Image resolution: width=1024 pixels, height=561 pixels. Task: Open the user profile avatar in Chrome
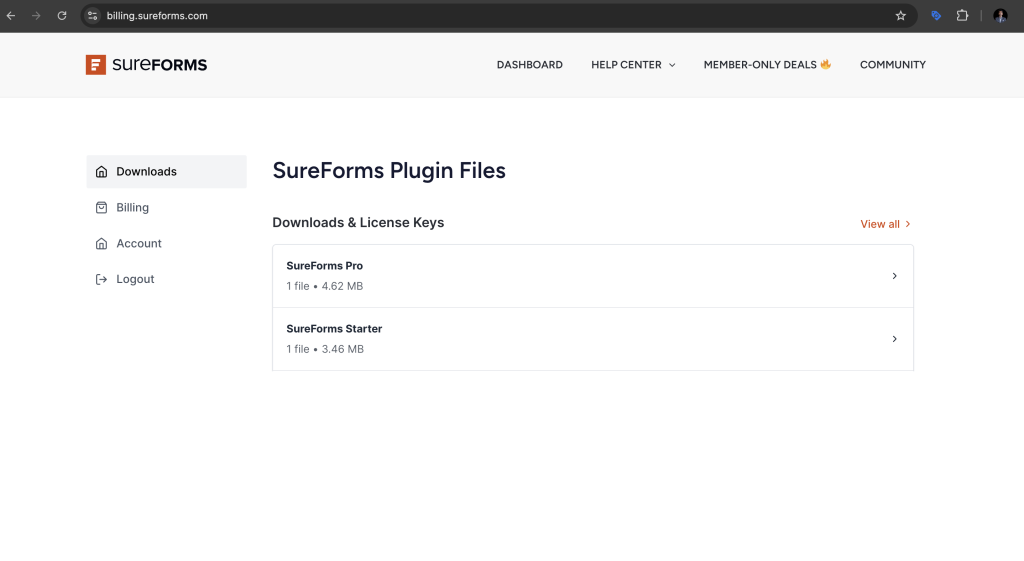pyautogui.click(x=1000, y=16)
